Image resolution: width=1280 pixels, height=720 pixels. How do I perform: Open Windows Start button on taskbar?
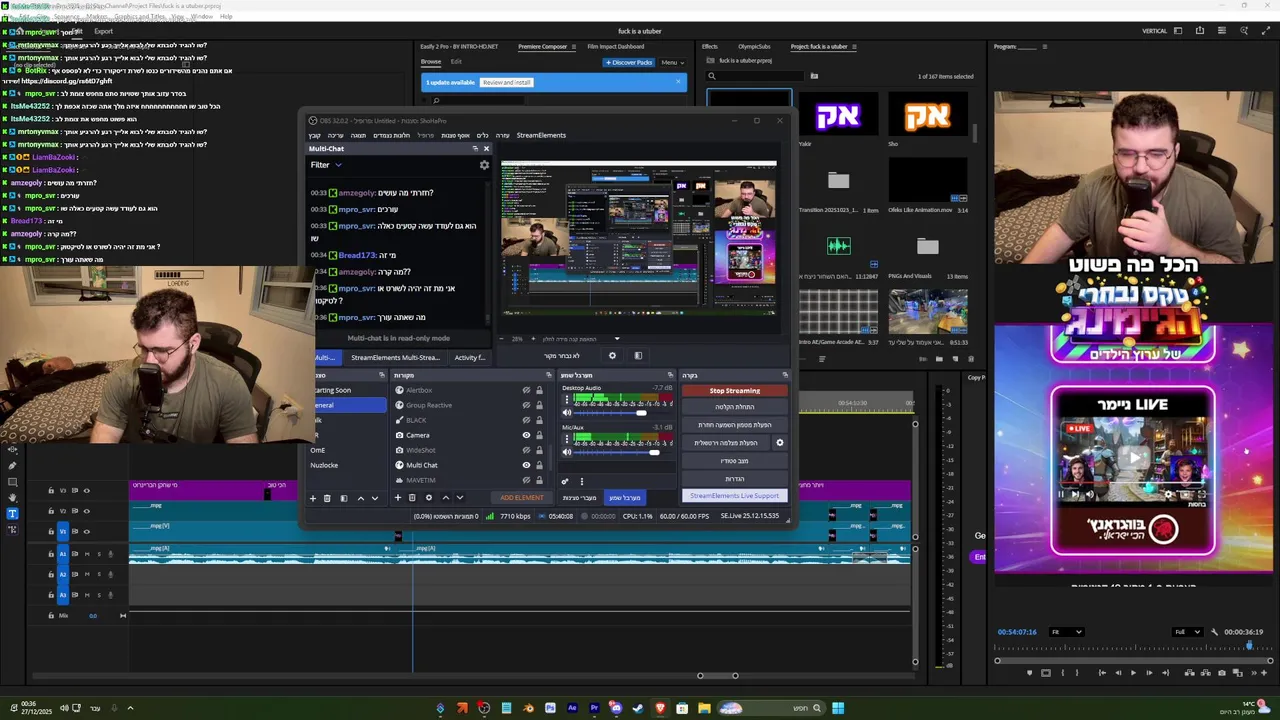(838, 708)
